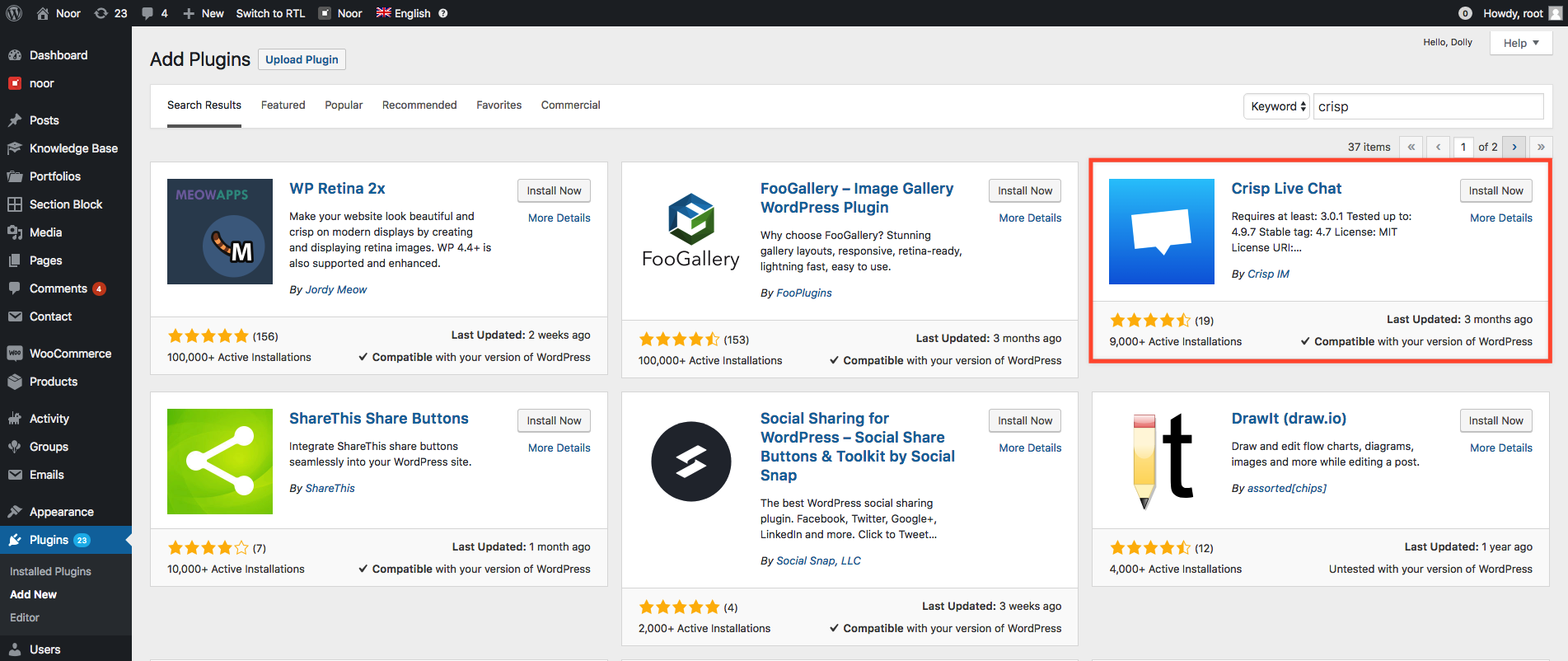Viewport: 1568px width, 661px height.
Task: Expand the Help dropdown tab
Action: [1521, 43]
